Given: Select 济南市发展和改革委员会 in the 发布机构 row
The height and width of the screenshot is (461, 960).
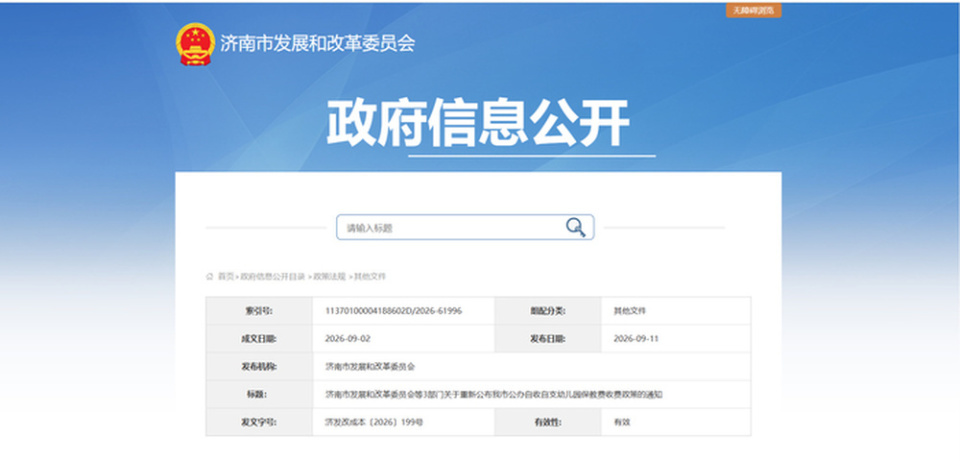Looking at the screenshot, I should pos(370,367).
